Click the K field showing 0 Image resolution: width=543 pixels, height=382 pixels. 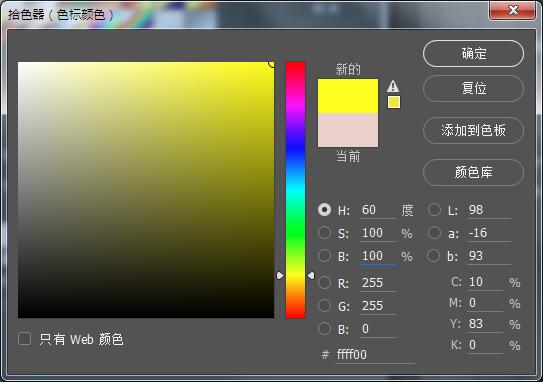(x=485, y=345)
